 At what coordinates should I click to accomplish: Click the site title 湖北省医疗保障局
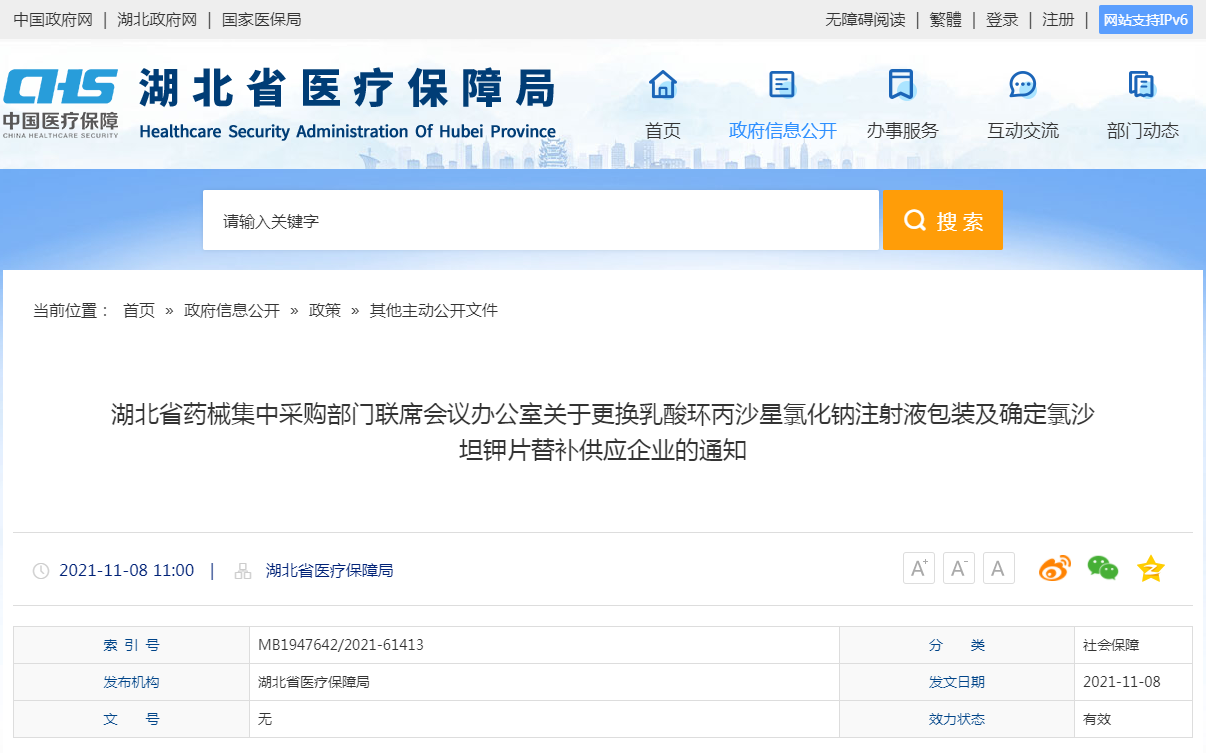click(x=347, y=90)
